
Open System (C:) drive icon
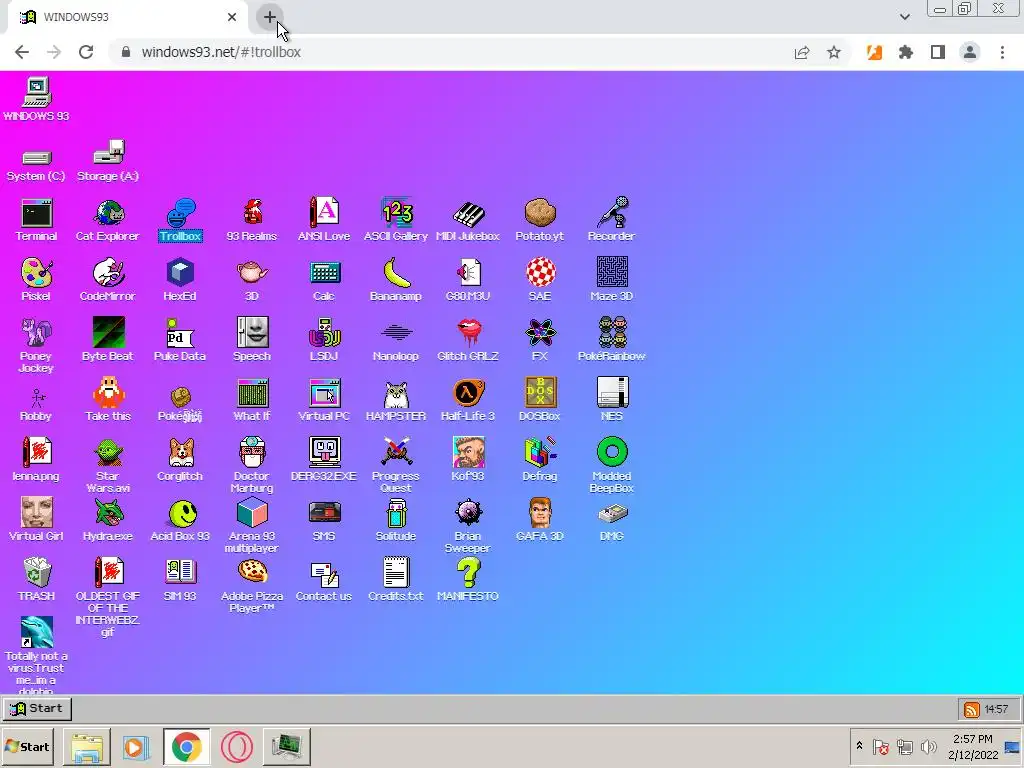(37, 165)
